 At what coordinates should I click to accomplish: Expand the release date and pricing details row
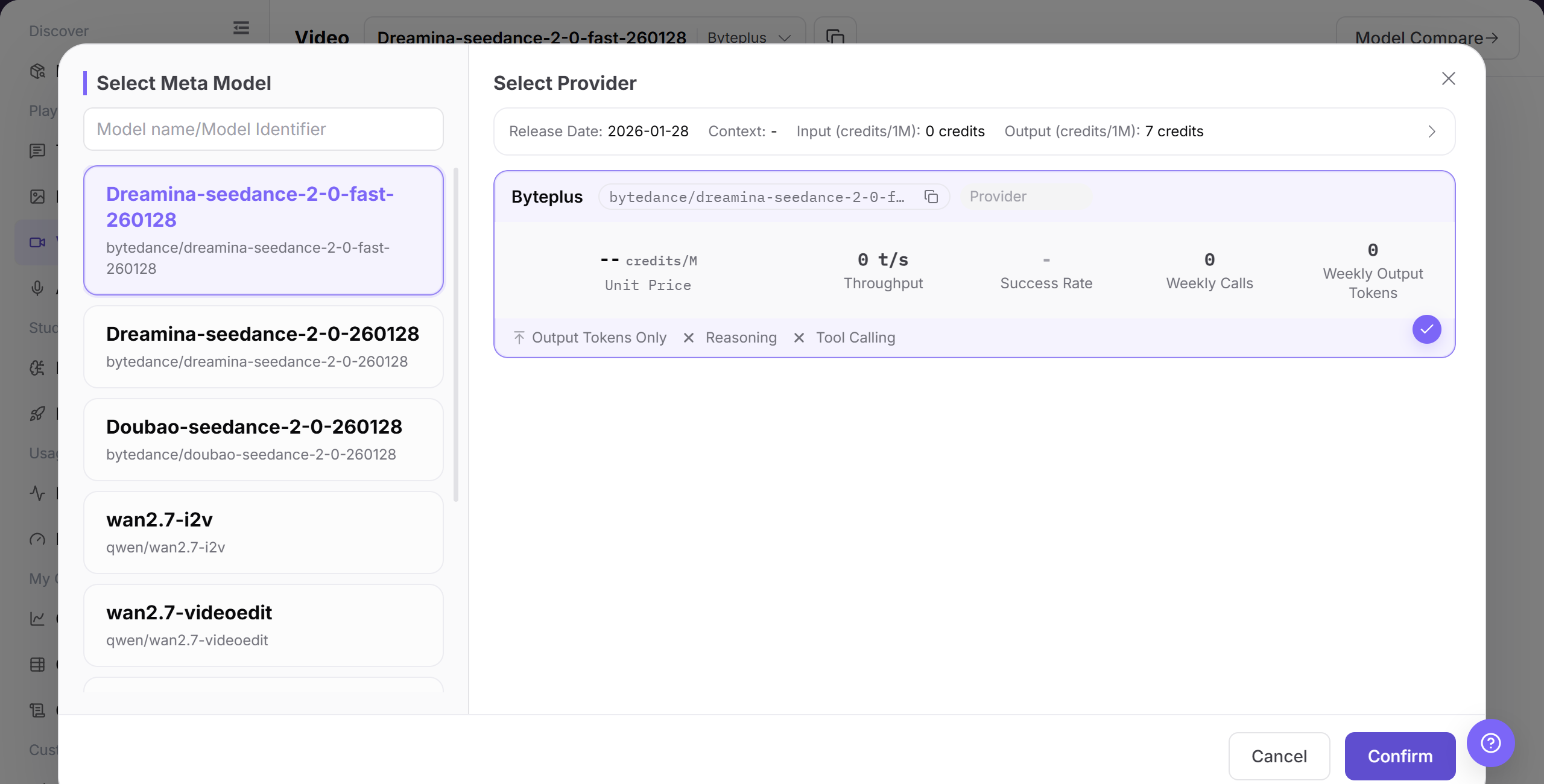(974, 131)
